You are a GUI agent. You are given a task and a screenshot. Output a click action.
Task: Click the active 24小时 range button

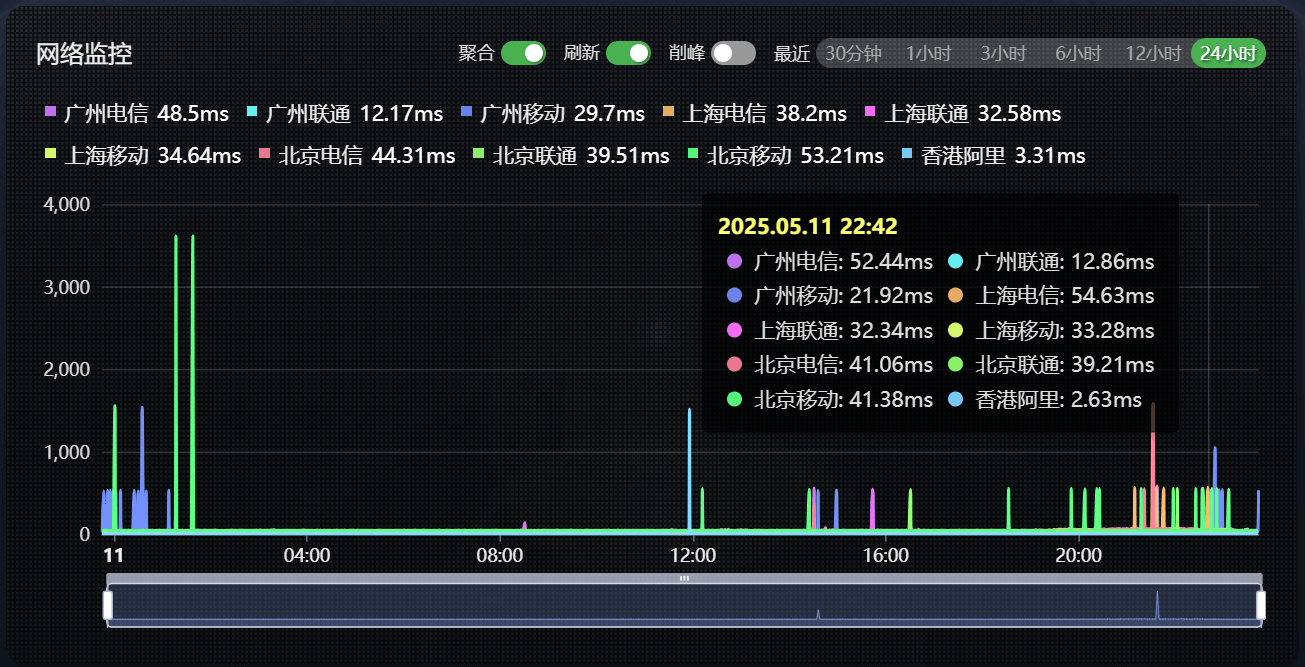click(1228, 53)
